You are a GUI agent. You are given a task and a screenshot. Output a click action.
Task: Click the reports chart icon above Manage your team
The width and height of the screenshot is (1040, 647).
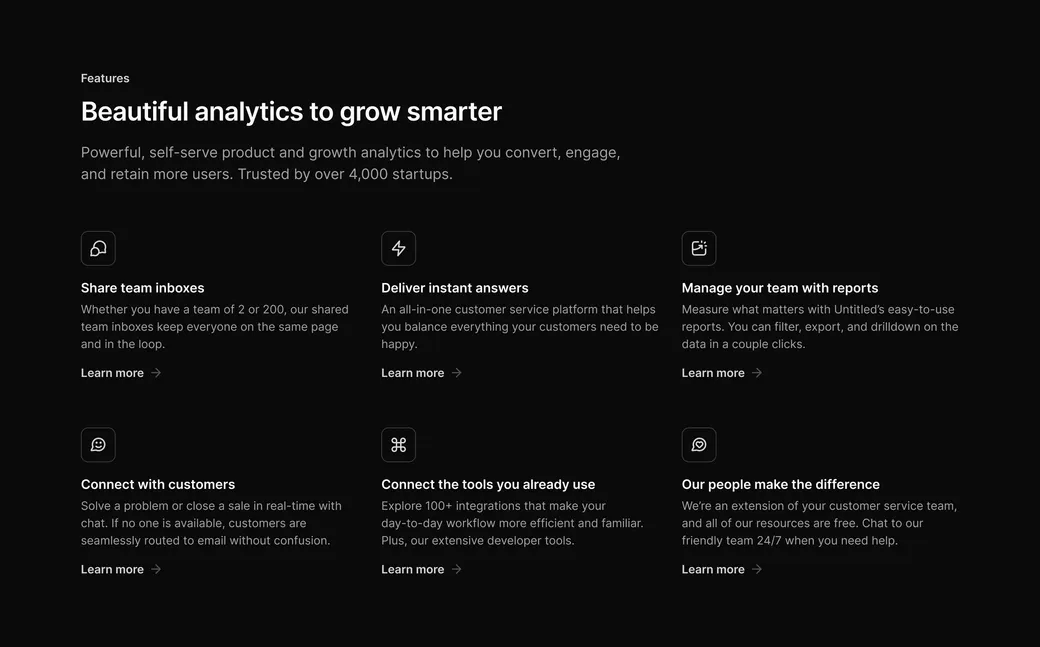tap(699, 248)
